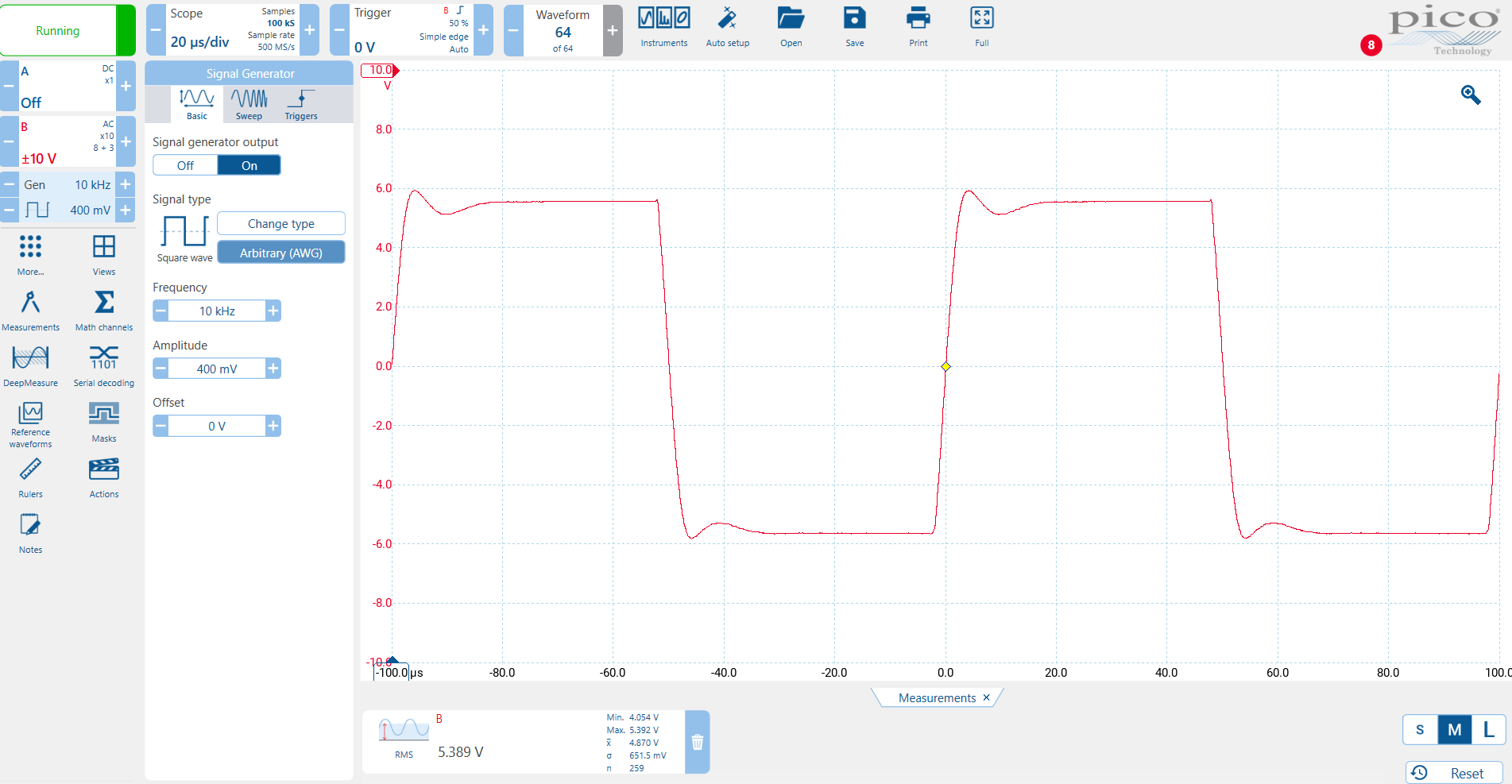Turn signal generator output On

click(249, 165)
